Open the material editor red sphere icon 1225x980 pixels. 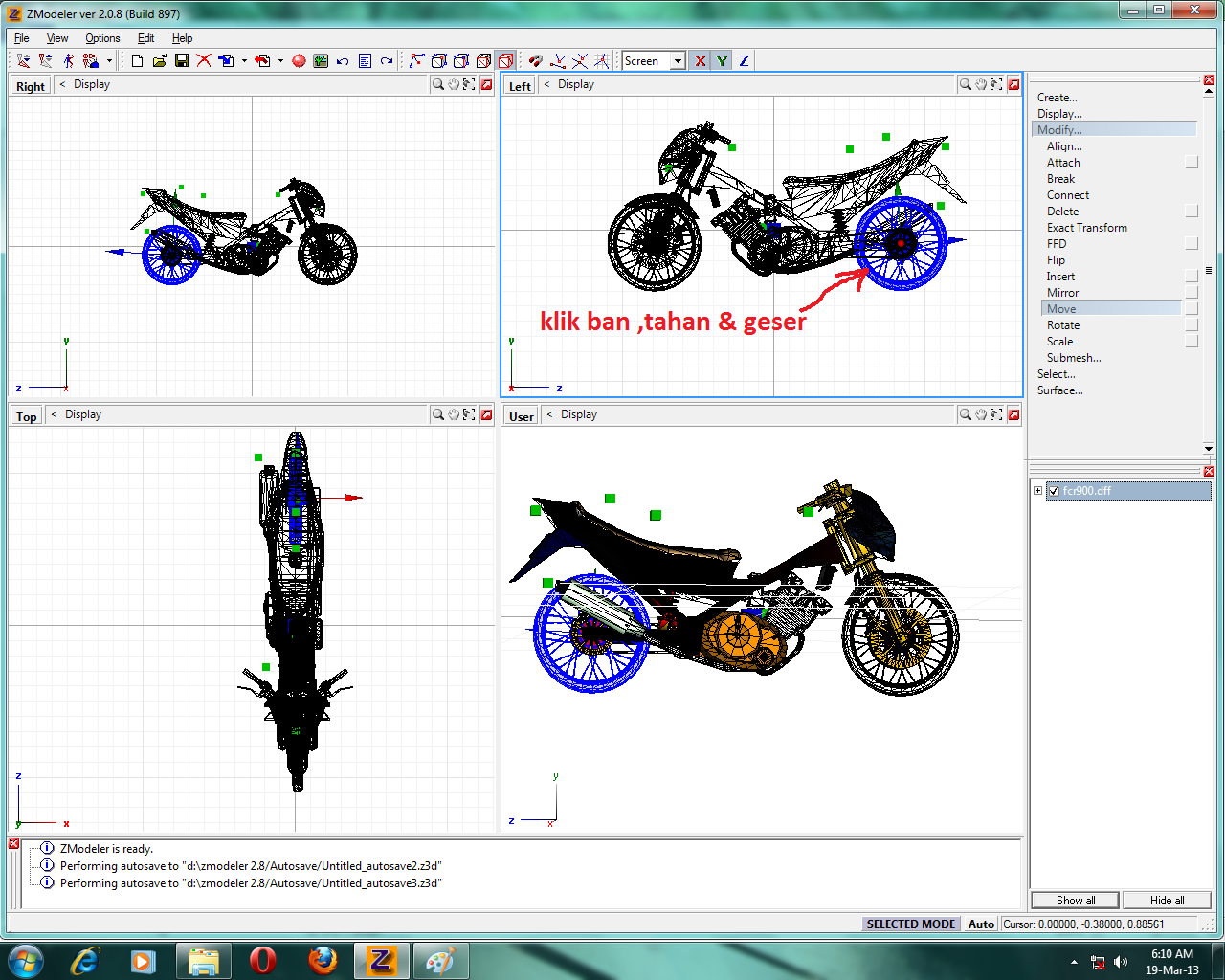click(298, 60)
